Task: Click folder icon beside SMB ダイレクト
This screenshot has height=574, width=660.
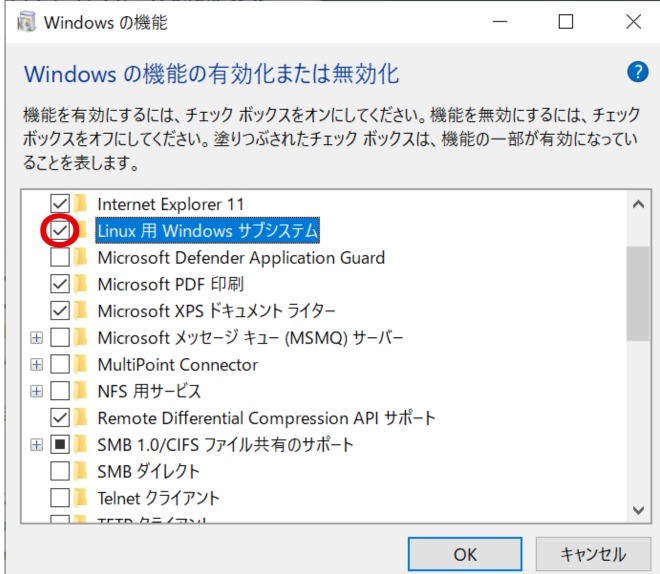Action: (x=80, y=471)
